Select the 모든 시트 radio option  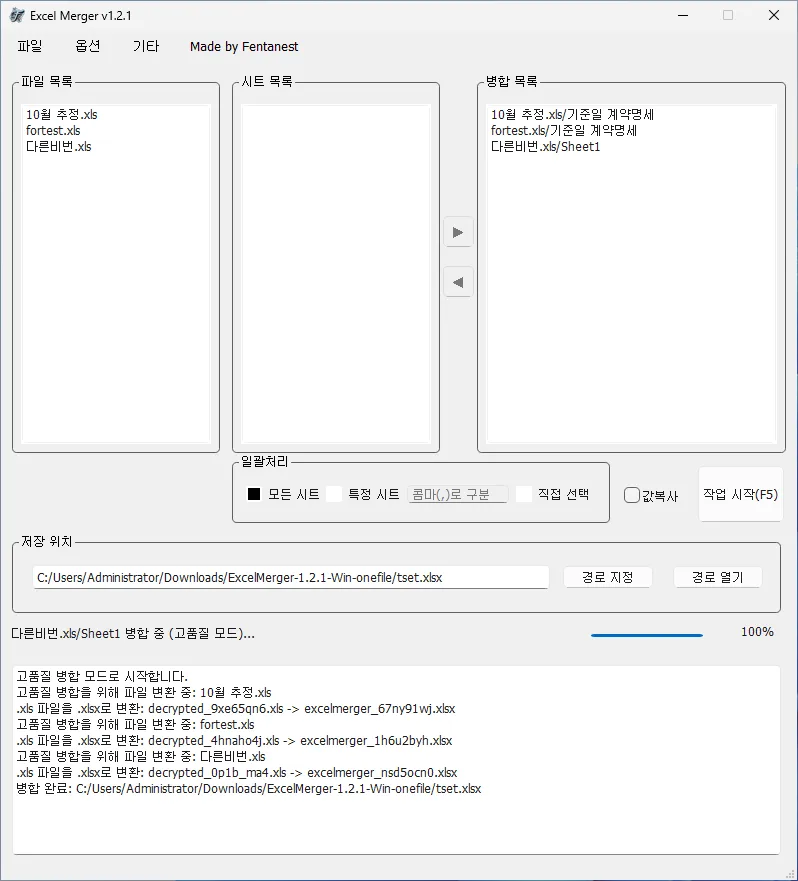pyautogui.click(x=254, y=494)
